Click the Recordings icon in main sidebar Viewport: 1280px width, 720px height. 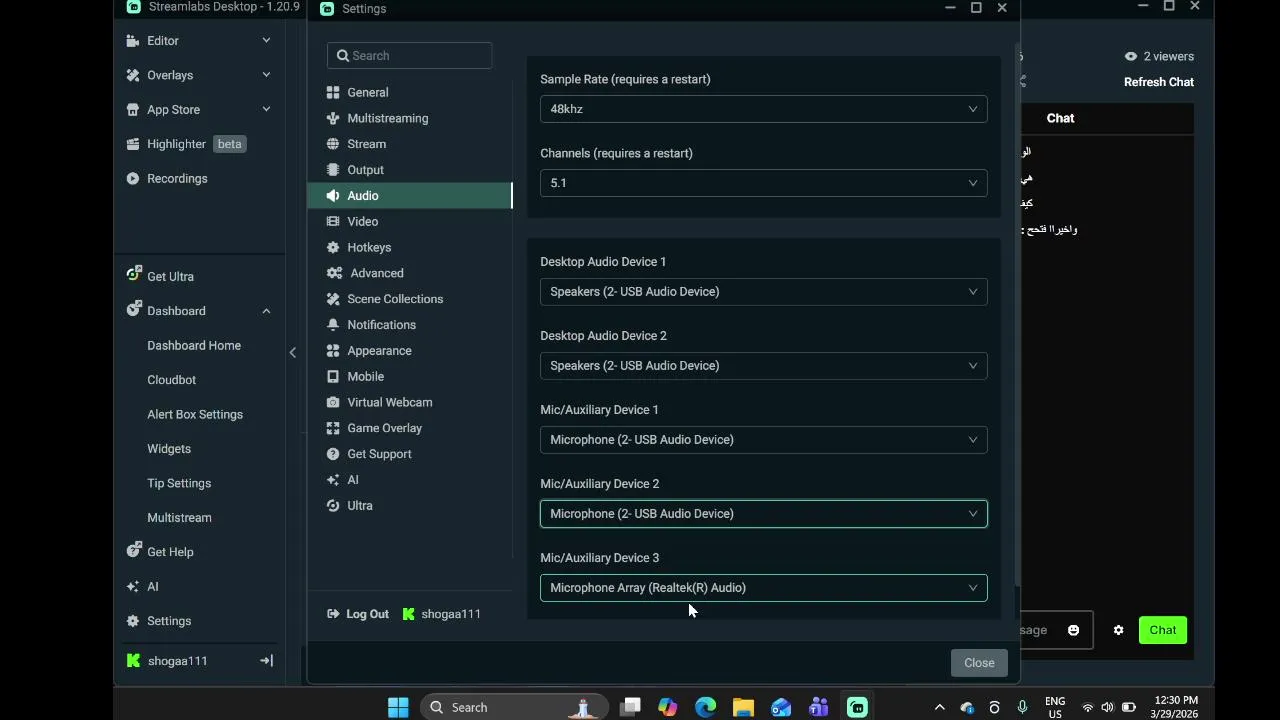133,178
